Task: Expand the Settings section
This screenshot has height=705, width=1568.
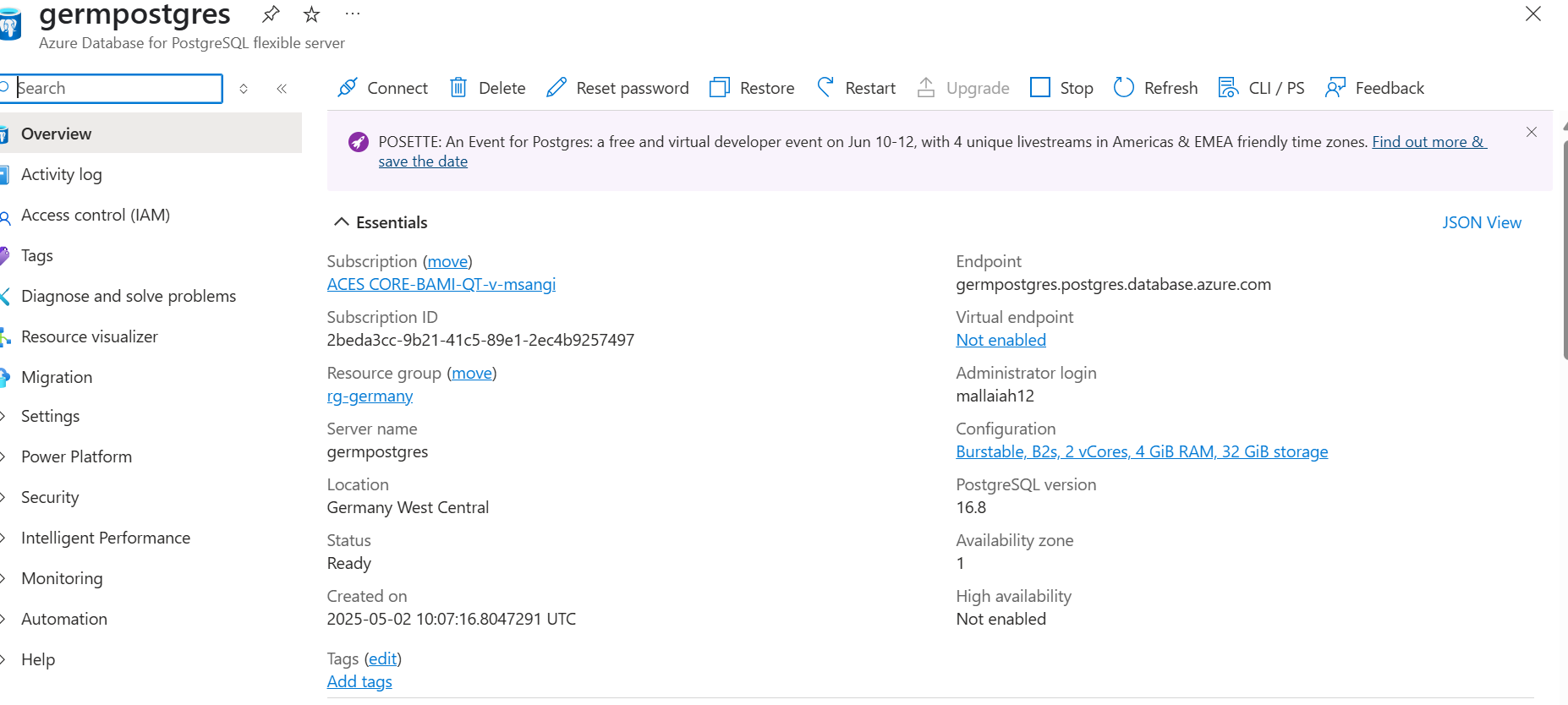Action: tap(150, 416)
